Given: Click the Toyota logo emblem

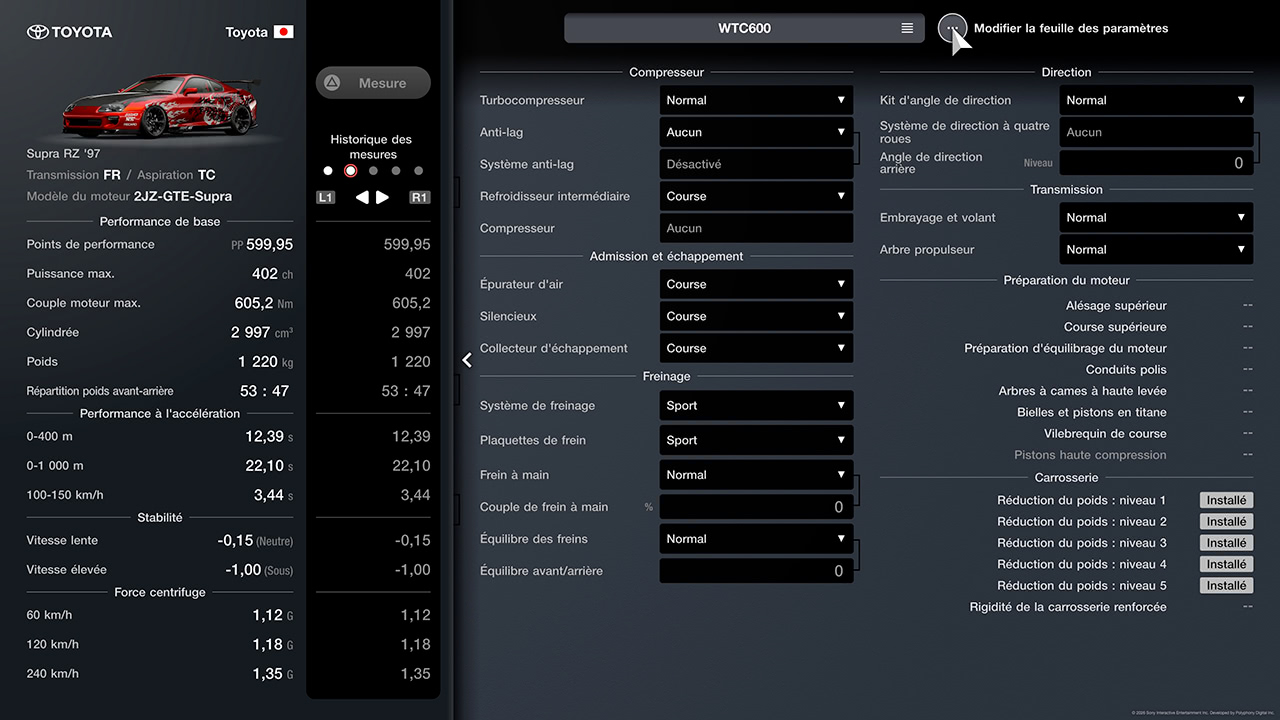Looking at the screenshot, I should pos(37,32).
